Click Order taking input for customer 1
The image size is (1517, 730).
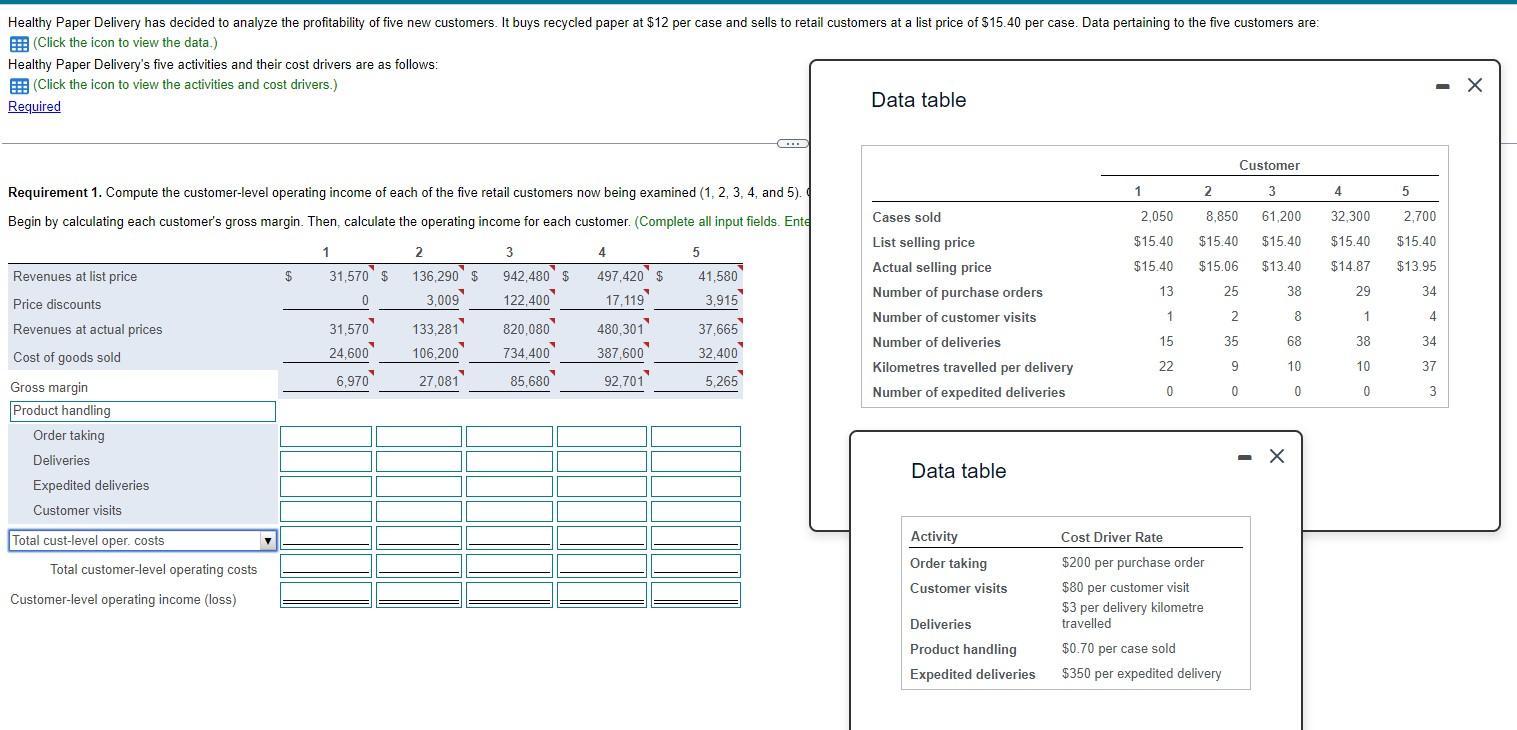325,435
